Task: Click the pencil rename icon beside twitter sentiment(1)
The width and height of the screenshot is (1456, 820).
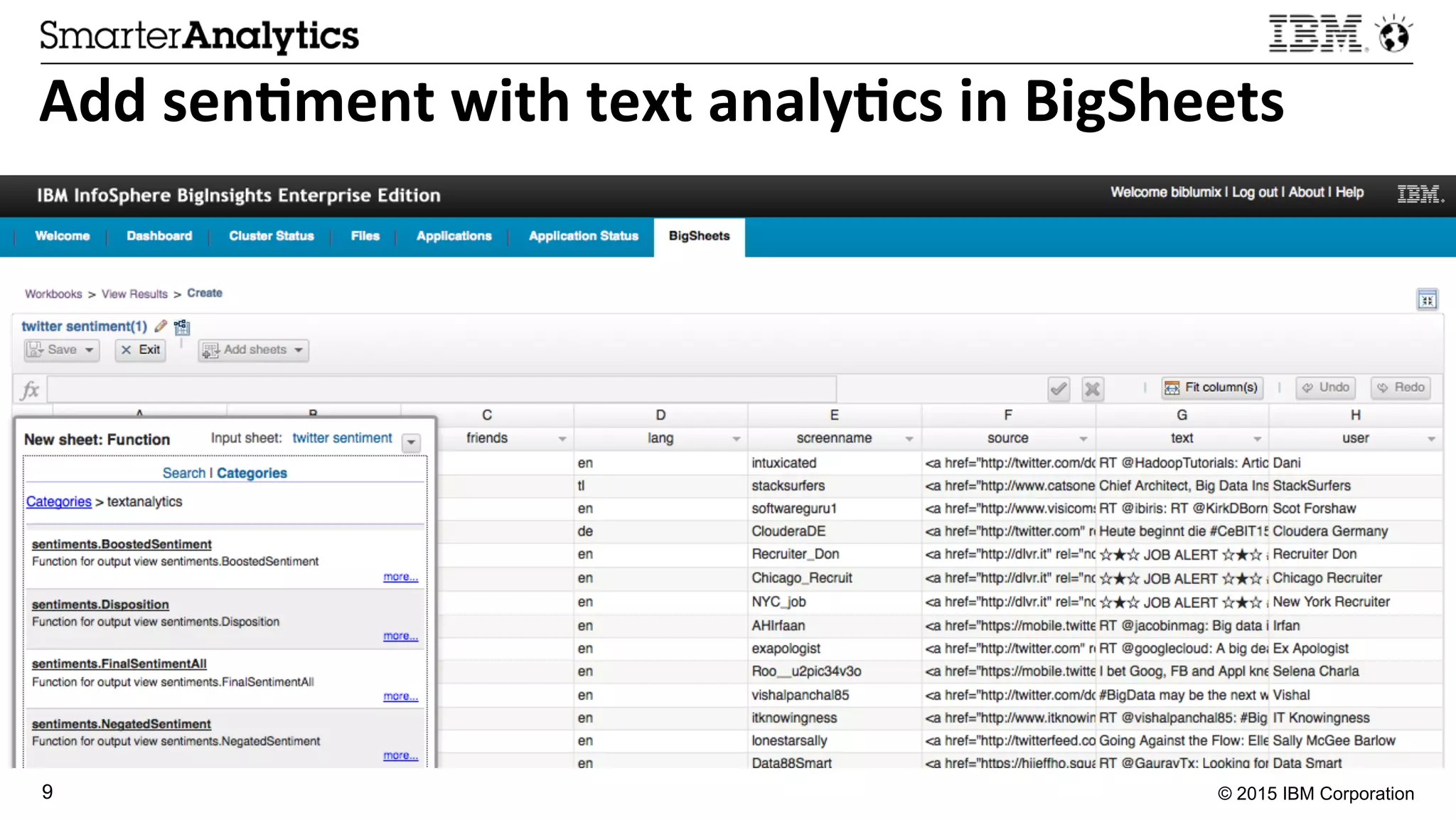Action: click(x=161, y=326)
